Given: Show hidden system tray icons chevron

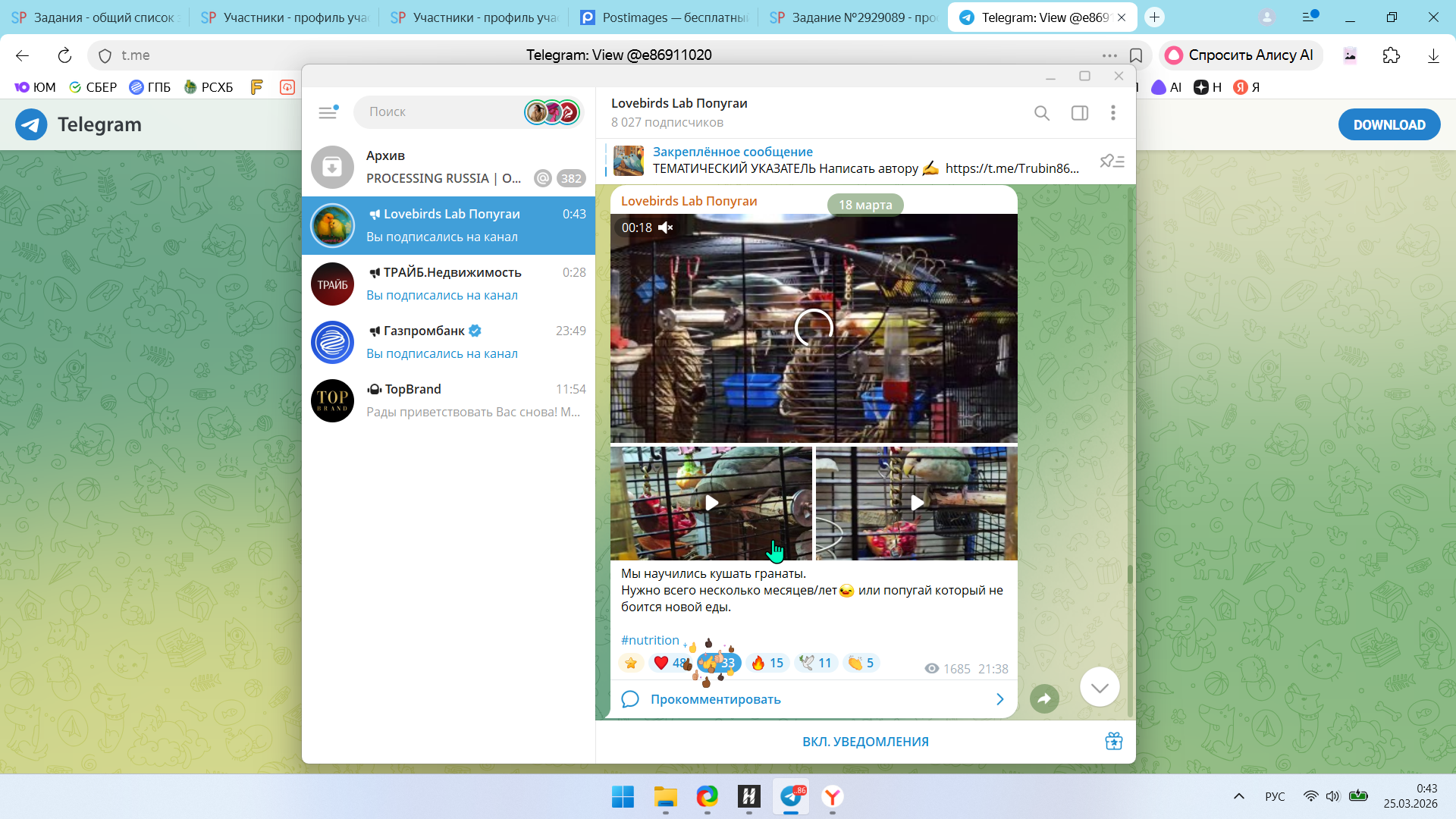Looking at the screenshot, I should [1238, 796].
